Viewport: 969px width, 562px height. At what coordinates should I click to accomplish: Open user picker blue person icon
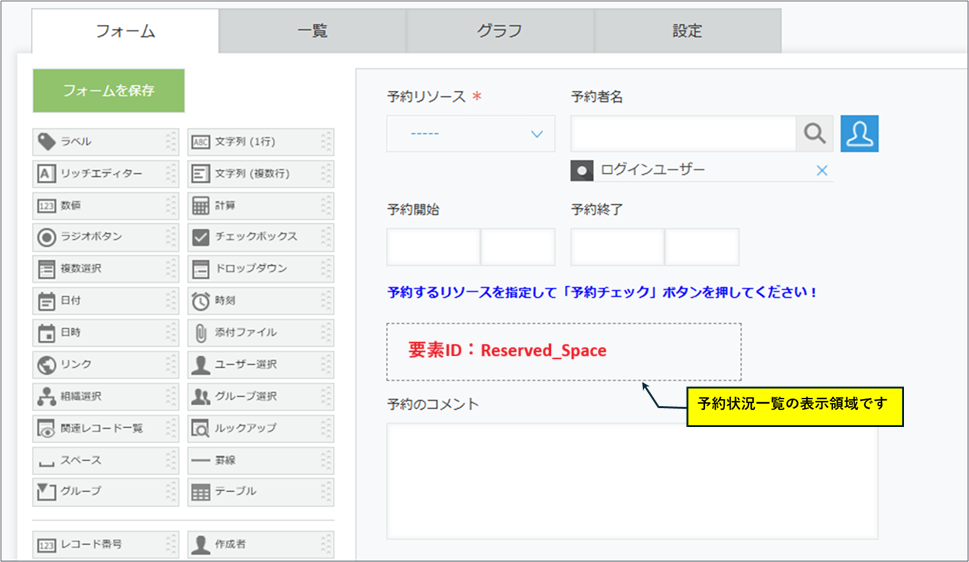pos(859,134)
